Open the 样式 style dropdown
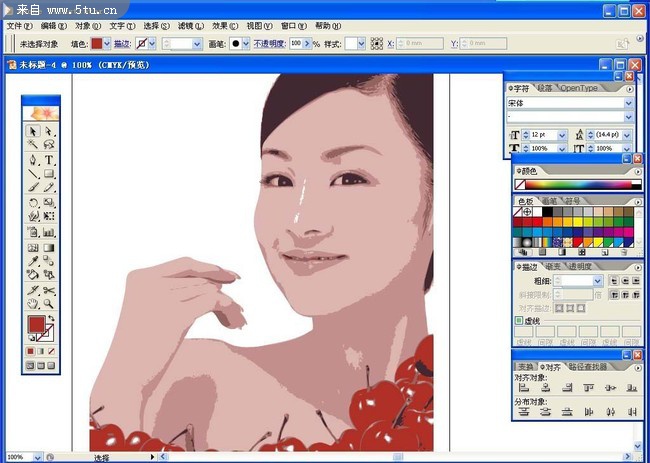The width and height of the screenshot is (650, 463). (x=362, y=44)
